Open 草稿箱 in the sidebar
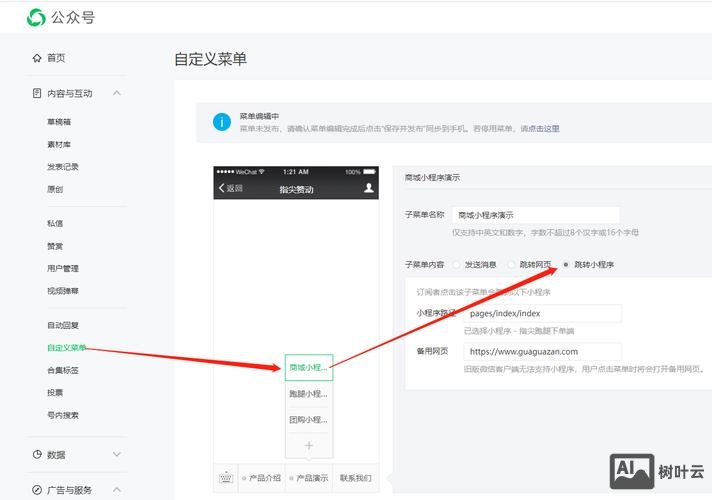 pos(59,122)
